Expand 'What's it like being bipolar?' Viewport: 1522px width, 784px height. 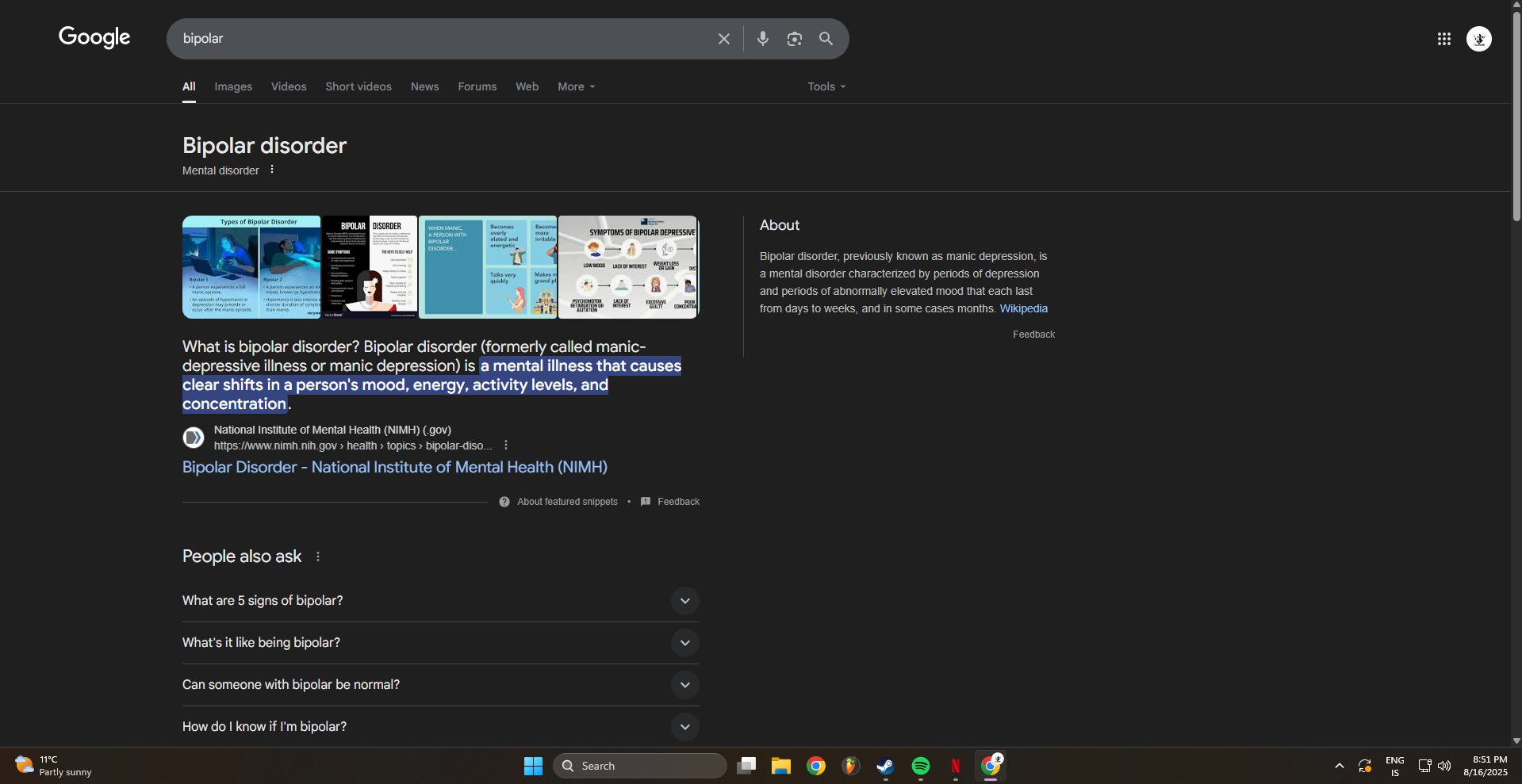click(440, 643)
